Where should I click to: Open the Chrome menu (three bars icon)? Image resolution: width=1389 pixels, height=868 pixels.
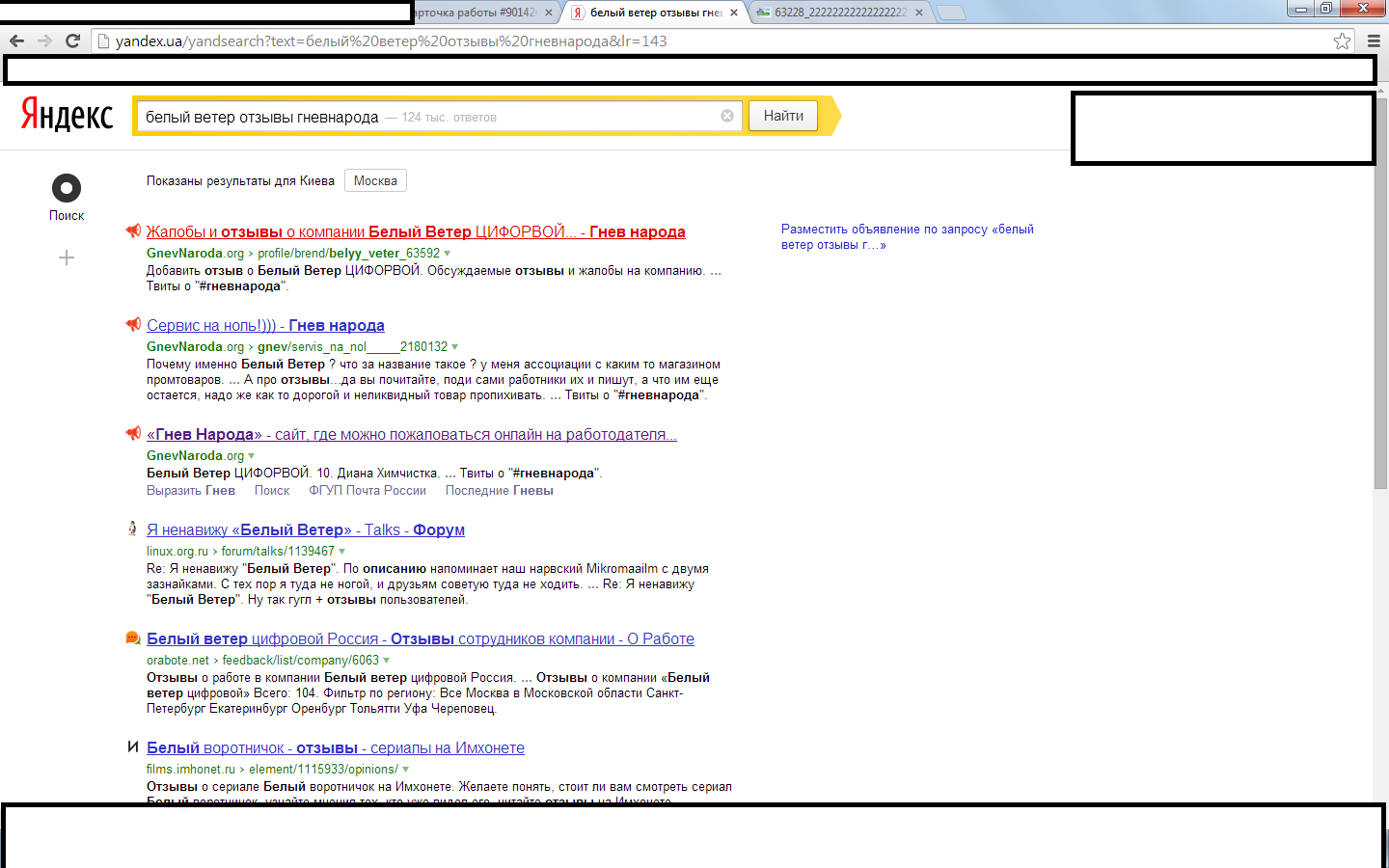[1375, 41]
